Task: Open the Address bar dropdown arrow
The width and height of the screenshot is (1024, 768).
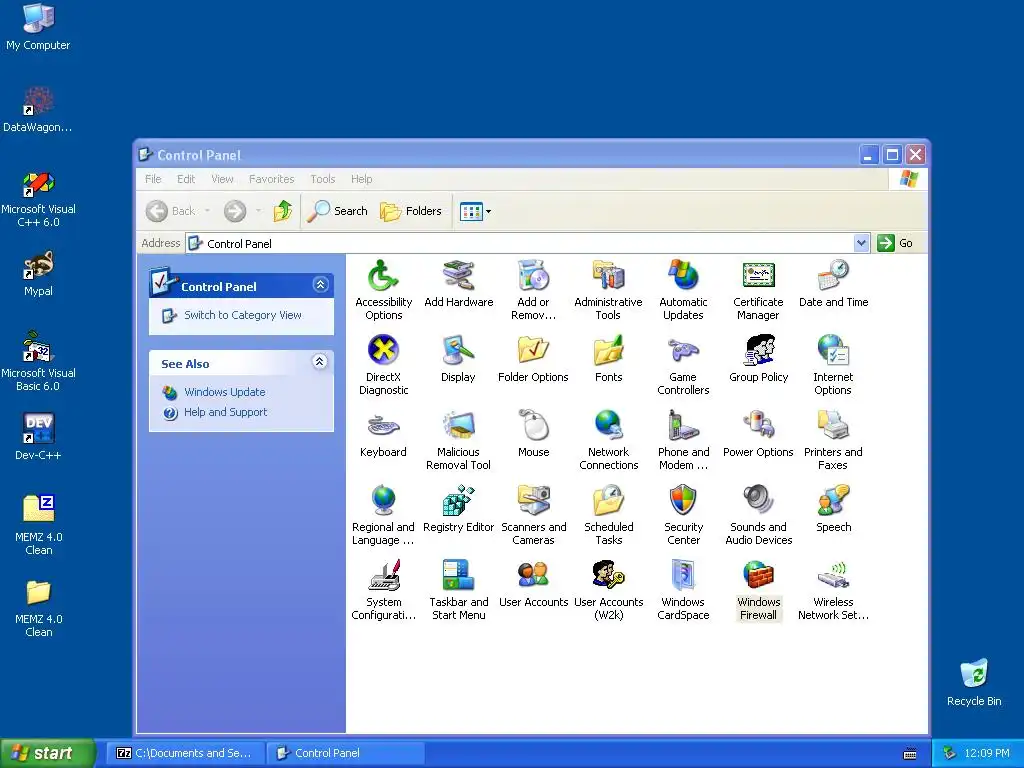Action: point(861,243)
